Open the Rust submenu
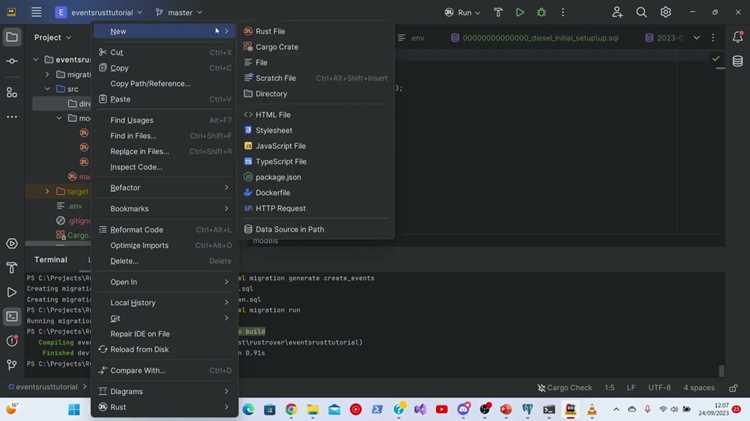The width and height of the screenshot is (750, 421). [165, 407]
